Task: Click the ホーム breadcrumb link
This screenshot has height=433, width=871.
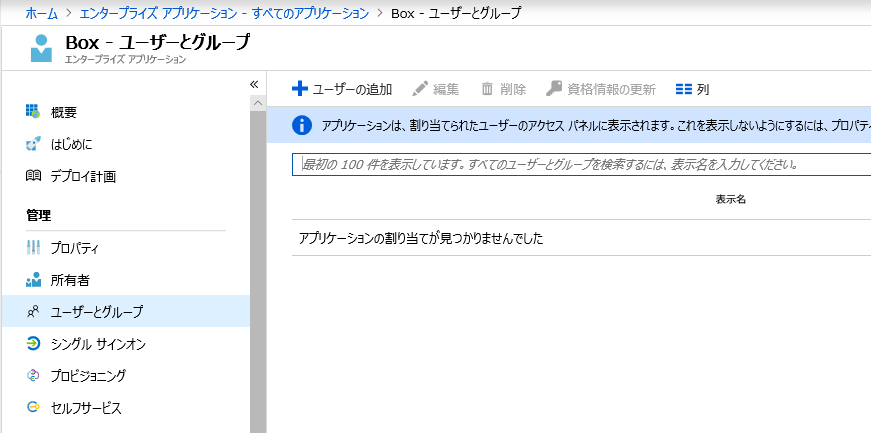Action: (41, 13)
